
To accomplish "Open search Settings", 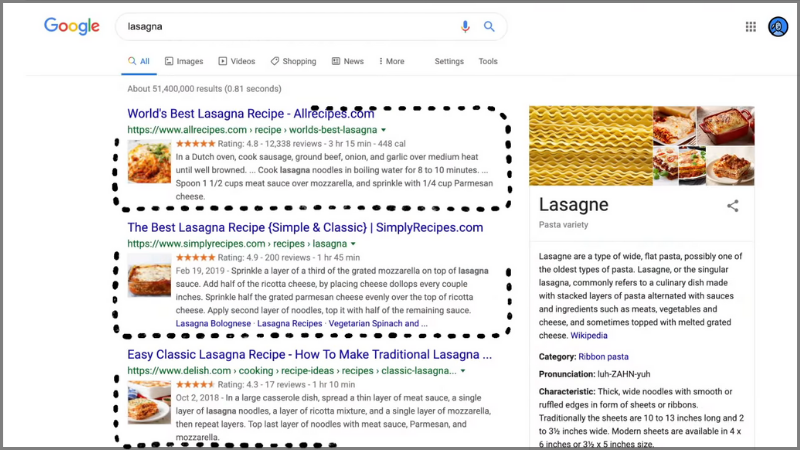I will click(449, 61).
